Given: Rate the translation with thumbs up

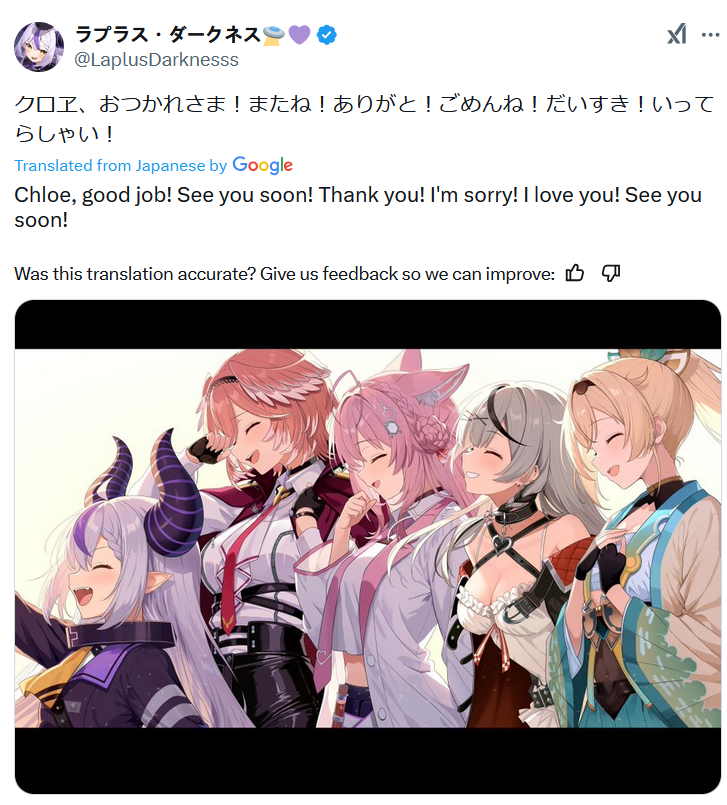Looking at the screenshot, I should [x=575, y=273].
